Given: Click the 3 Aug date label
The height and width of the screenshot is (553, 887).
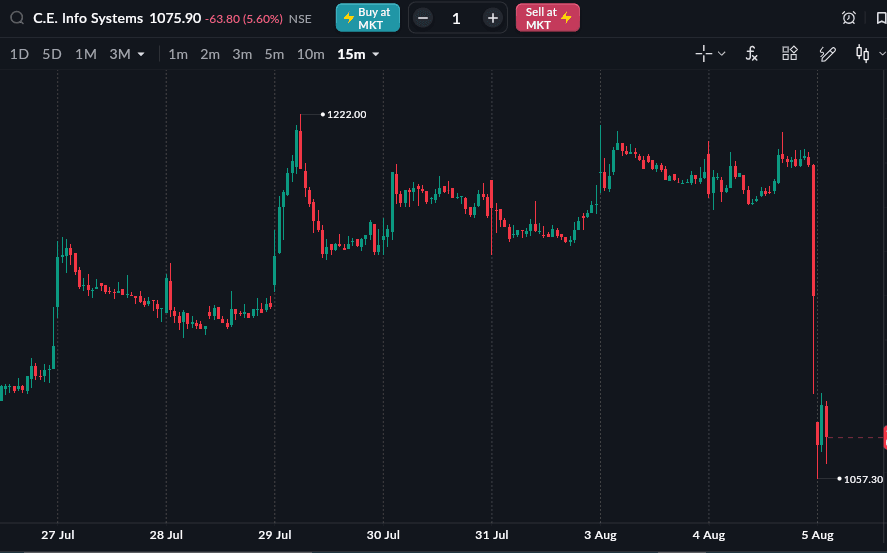Looking at the screenshot, I should pyautogui.click(x=600, y=535).
